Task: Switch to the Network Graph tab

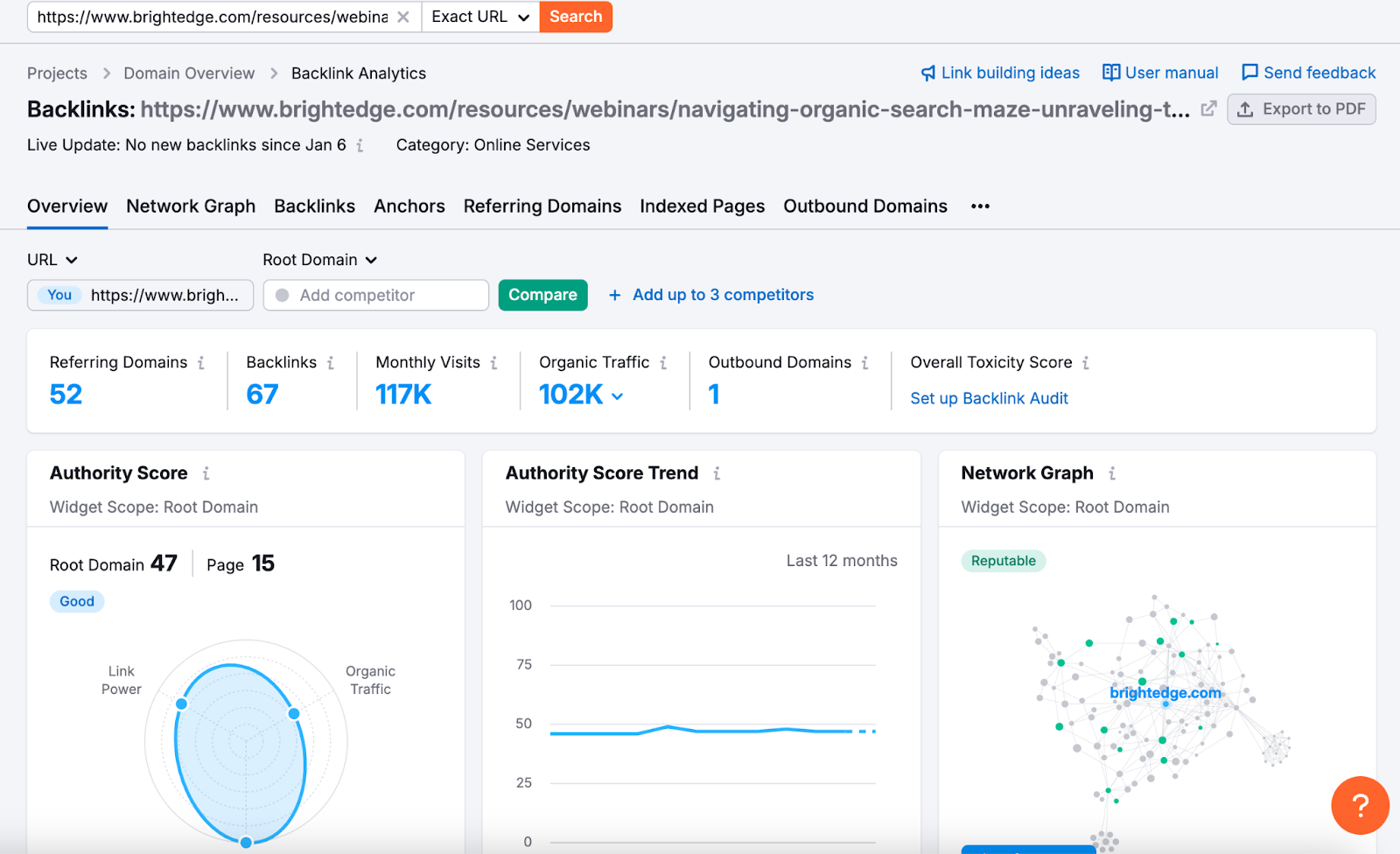Action: click(191, 206)
